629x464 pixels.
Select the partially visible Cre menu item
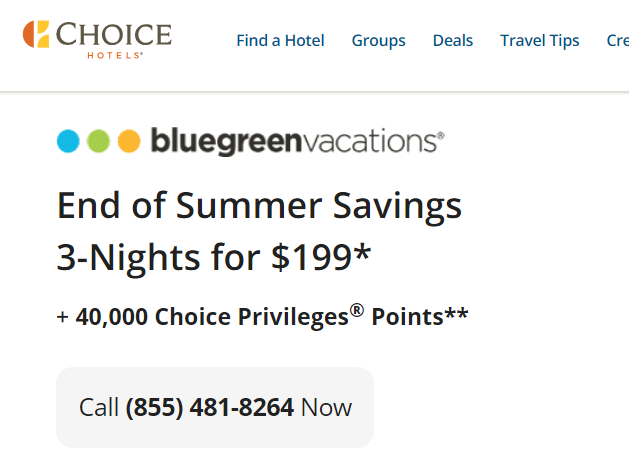click(x=618, y=41)
